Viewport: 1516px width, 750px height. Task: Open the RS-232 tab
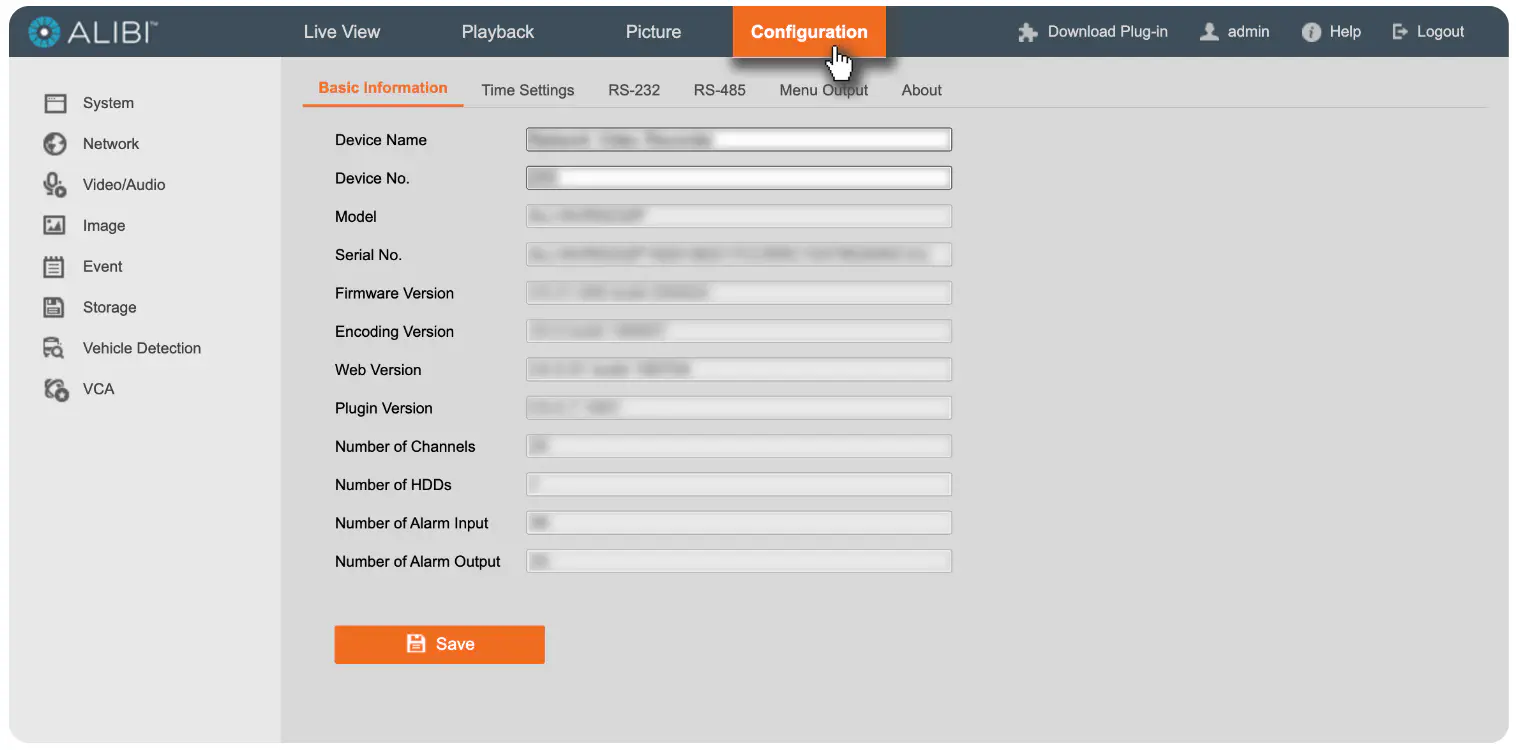tap(634, 90)
